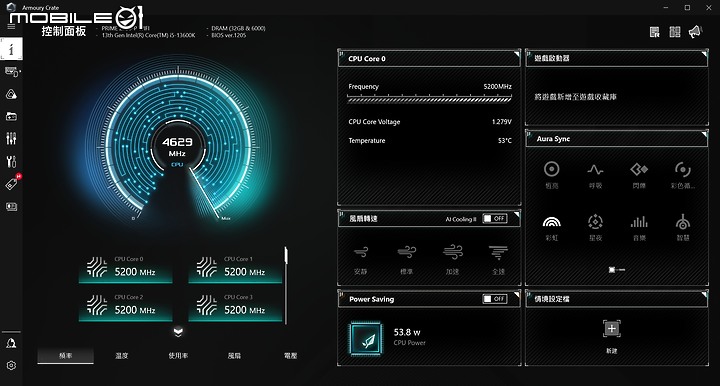Open the Devices keyboard icon in sidebar
Screen dimensions: 720x386
pyautogui.click(x=12, y=72)
